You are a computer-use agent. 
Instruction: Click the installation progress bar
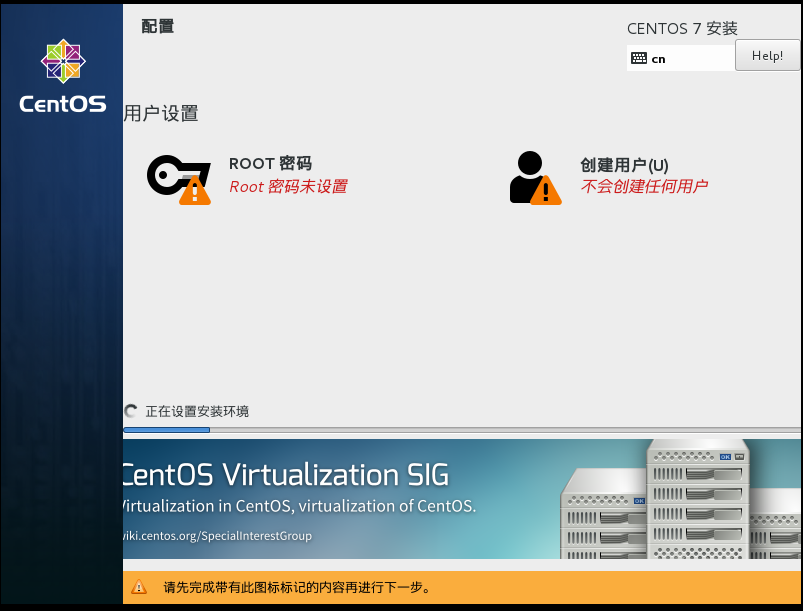pos(460,430)
